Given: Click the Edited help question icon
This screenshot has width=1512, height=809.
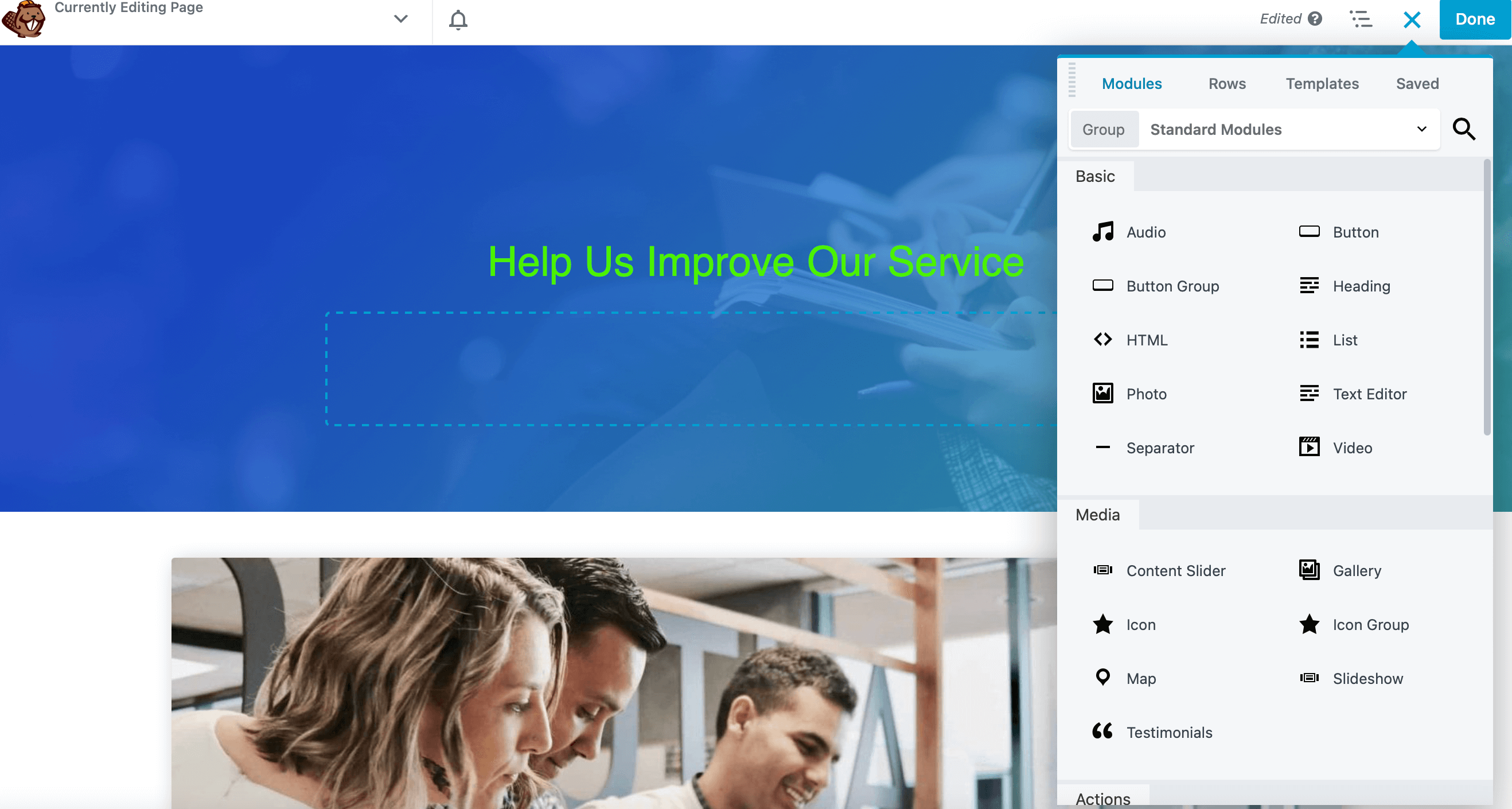Looking at the screenshot, I should [1315, 19].
